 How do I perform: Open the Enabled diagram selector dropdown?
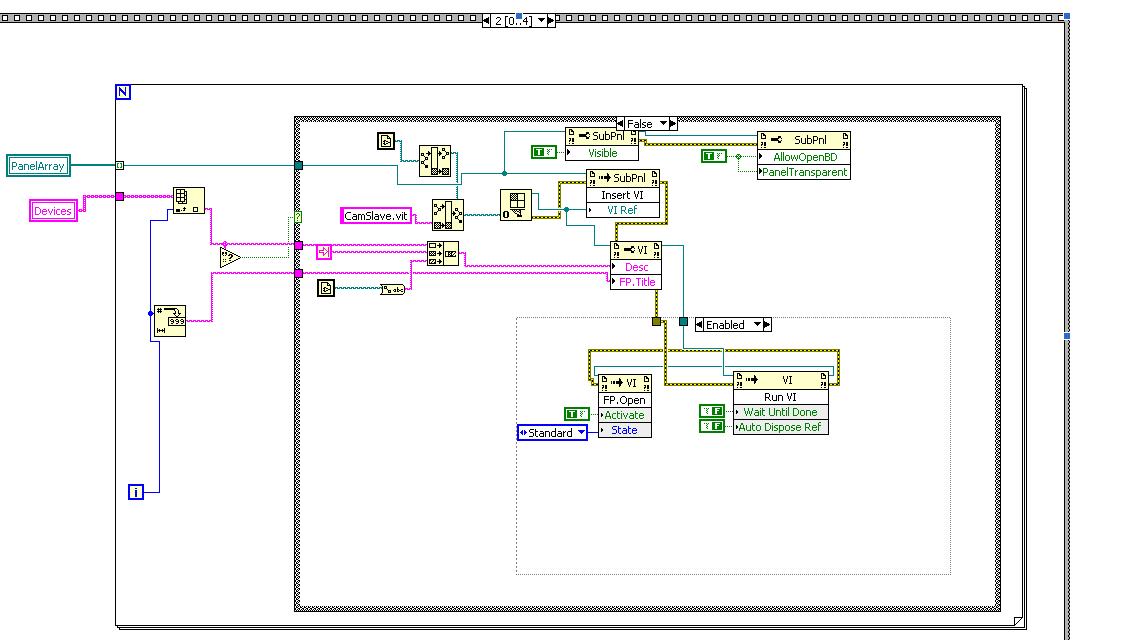pyautogui.click(x=757, y=325)
